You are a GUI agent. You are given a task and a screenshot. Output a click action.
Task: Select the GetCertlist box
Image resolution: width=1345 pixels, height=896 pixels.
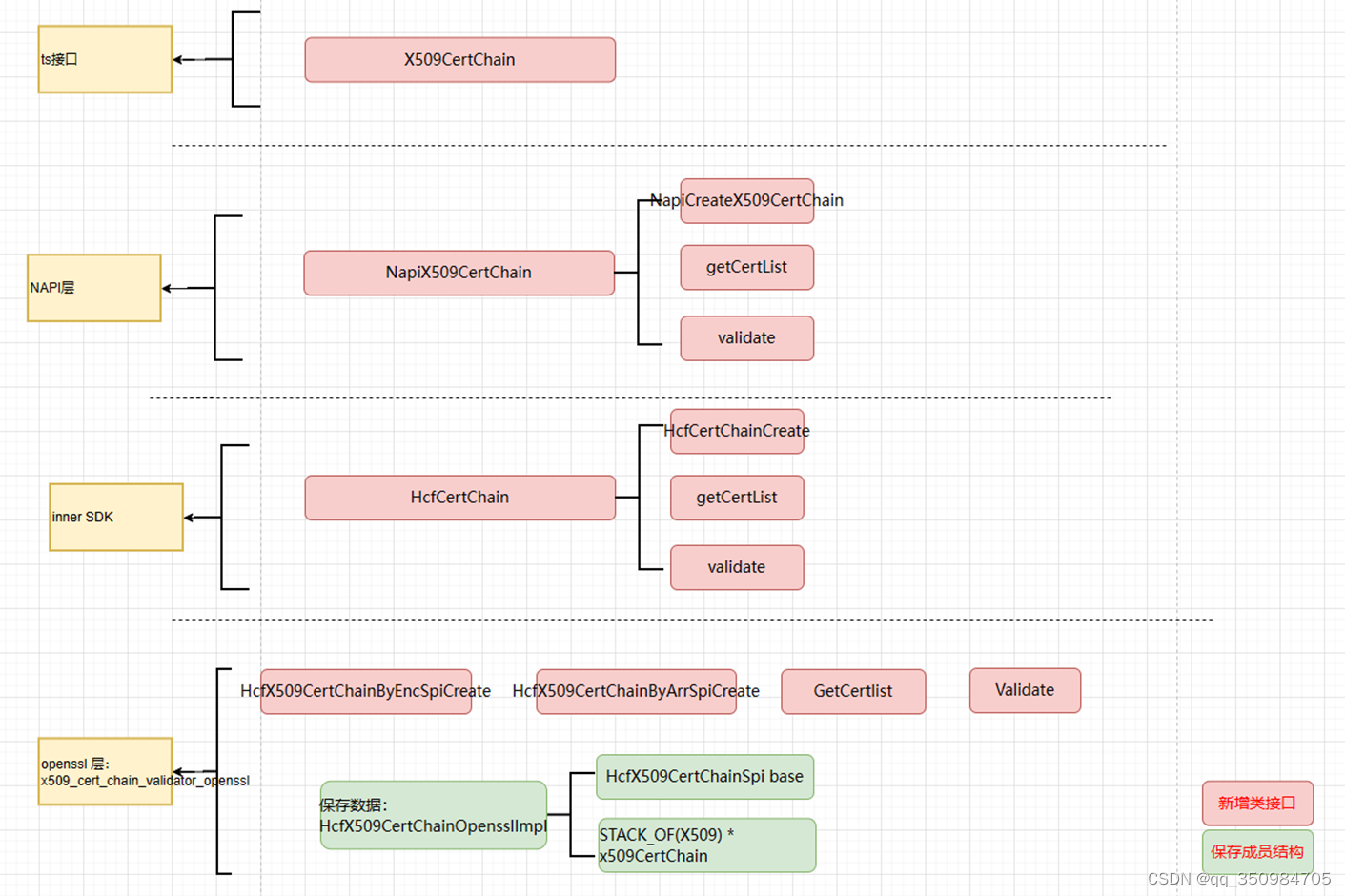click(x=853, y=691)
